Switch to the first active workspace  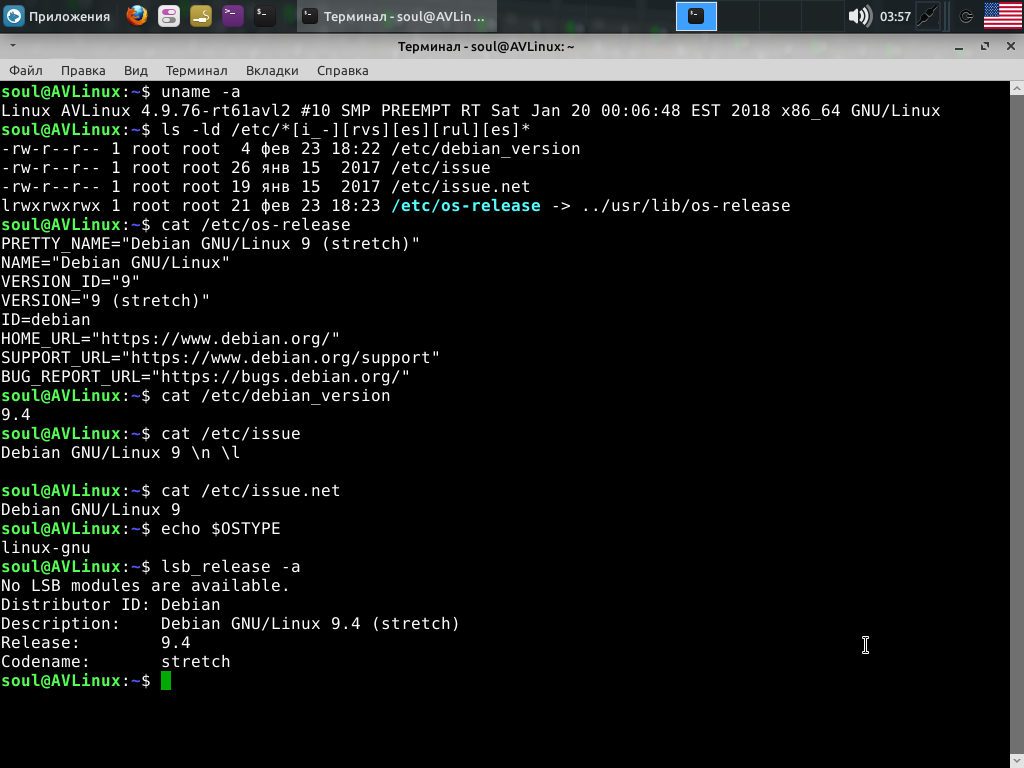pos(696,16)
